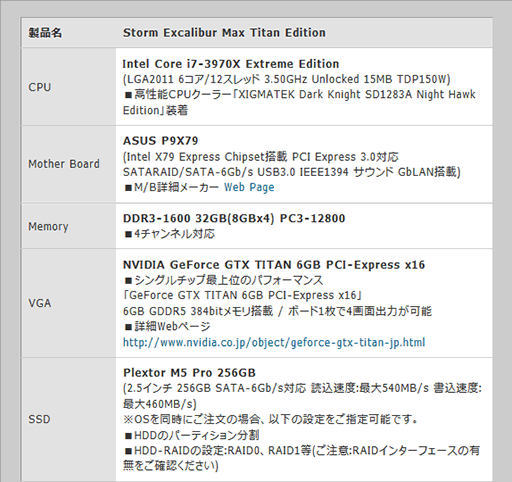Click the bullet square before HDD-RAIDの設定
This screenshot has width=512, height=482.
coord(128,451)
